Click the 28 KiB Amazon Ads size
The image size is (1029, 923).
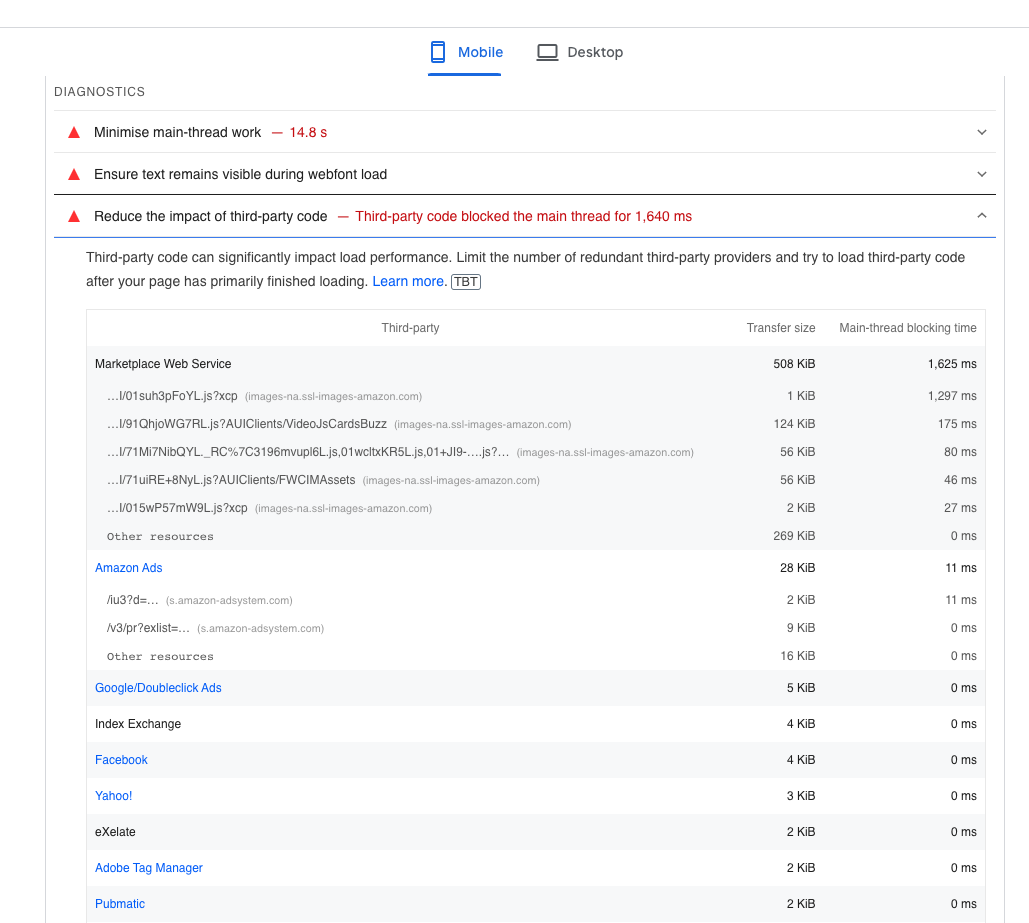[797, 568]
